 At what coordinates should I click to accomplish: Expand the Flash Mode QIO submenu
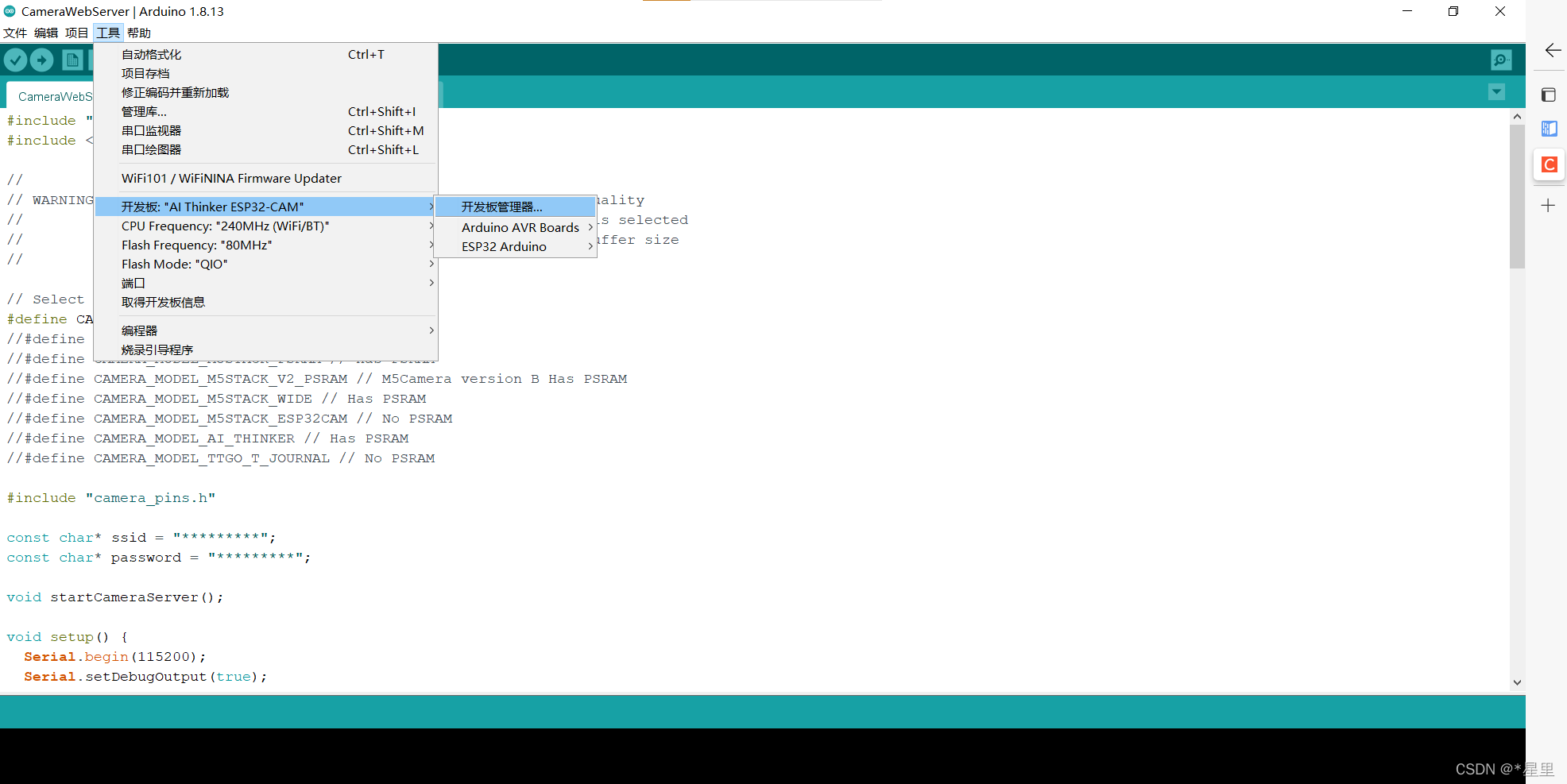point(265,265)
